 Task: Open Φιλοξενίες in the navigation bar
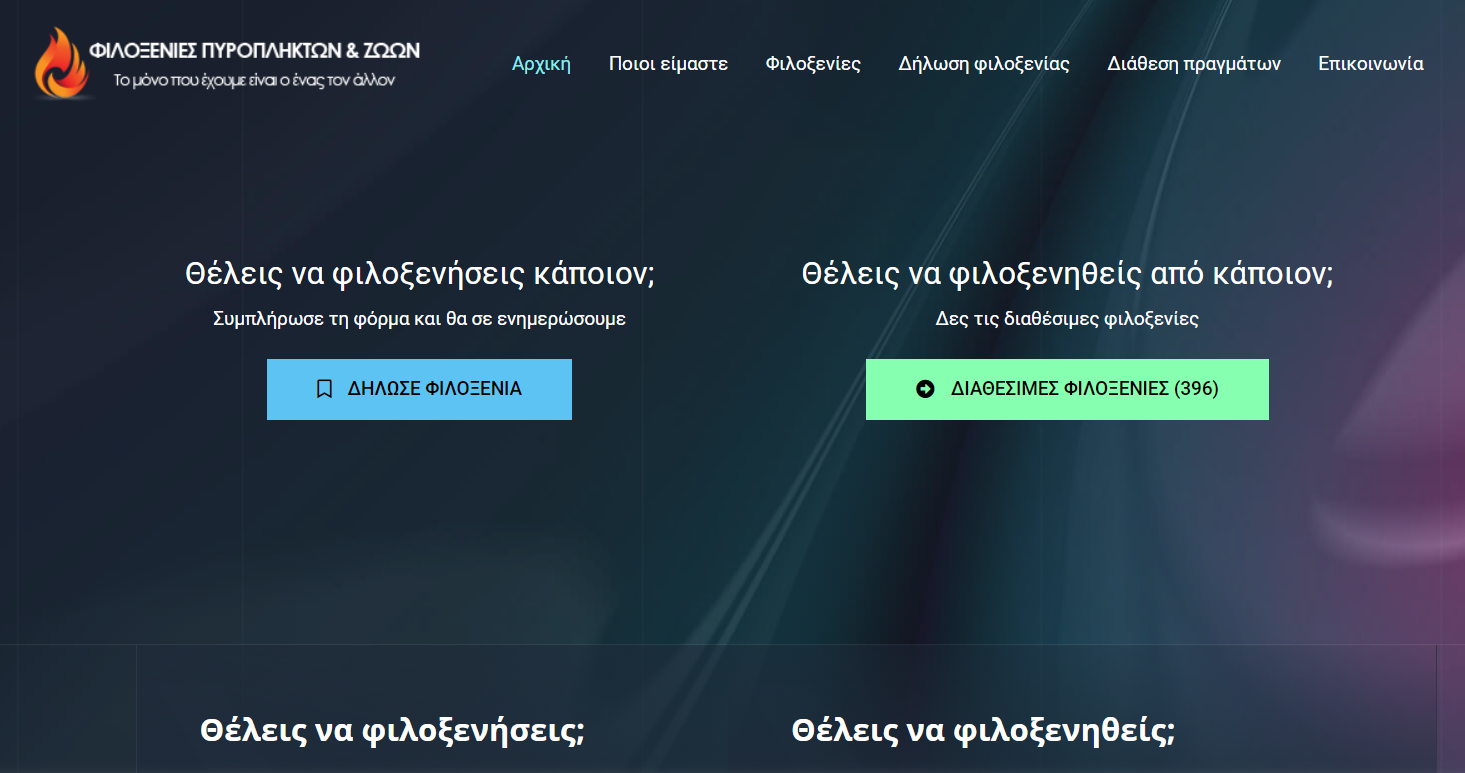click(813, 64)
